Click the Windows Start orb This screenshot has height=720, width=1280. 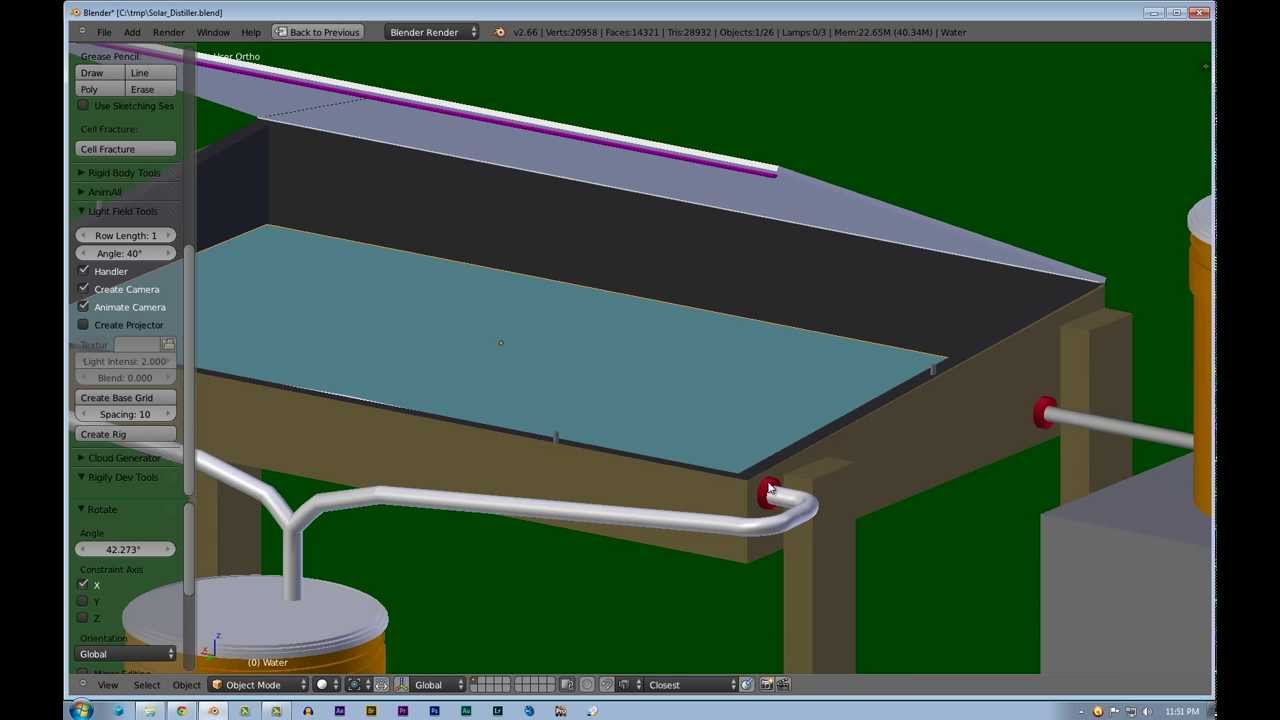tap(82, 711)
